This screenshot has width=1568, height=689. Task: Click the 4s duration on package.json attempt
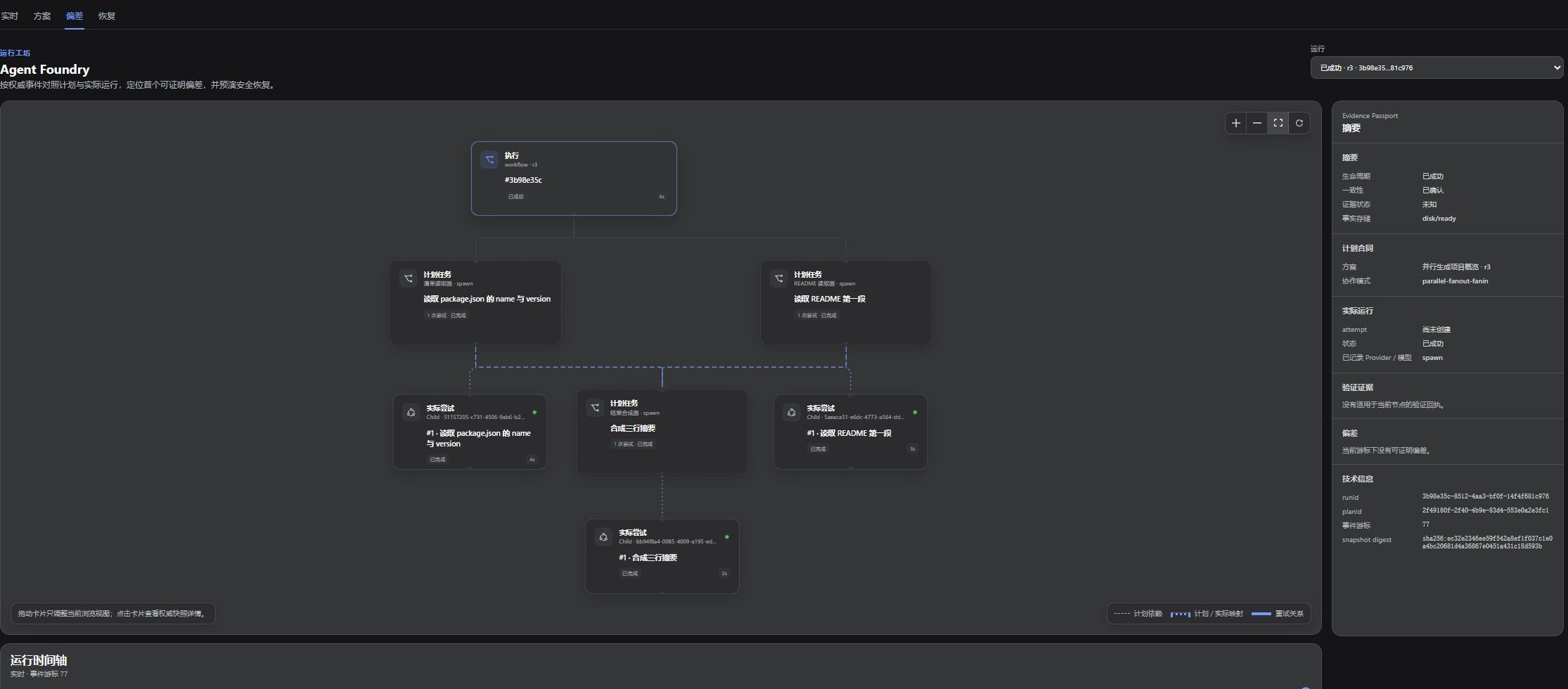tap(532, 460)
